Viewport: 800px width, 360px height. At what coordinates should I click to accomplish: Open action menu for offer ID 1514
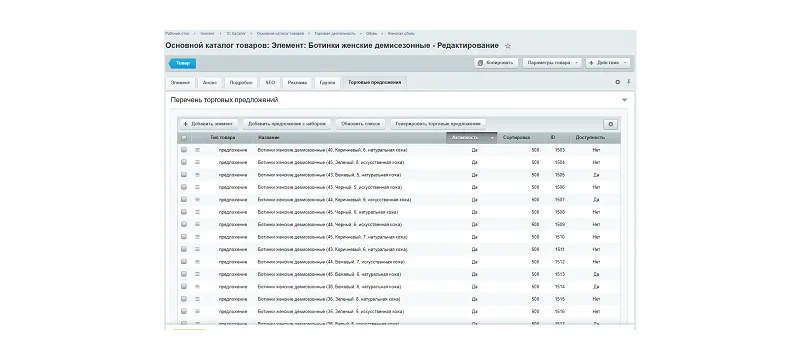[197, 287]
